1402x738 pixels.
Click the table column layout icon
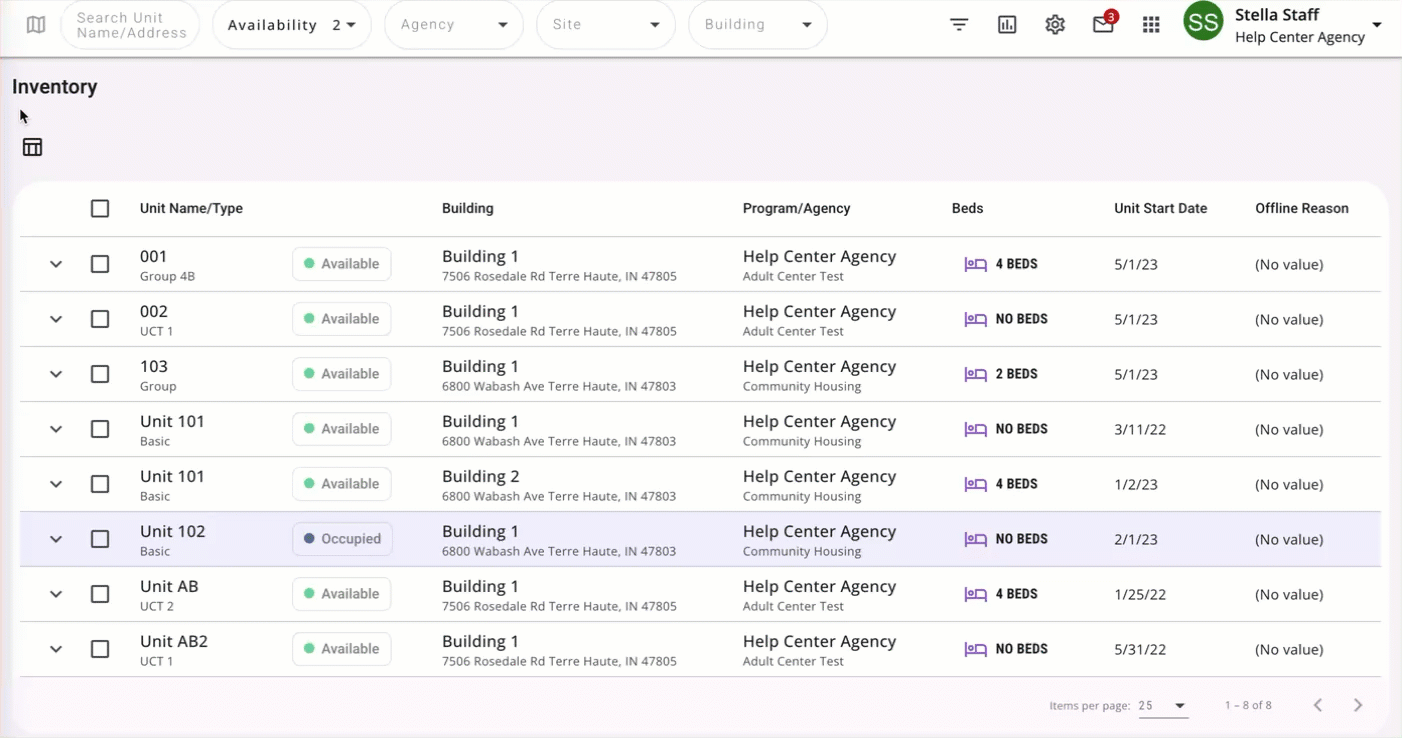coord(33,147)
